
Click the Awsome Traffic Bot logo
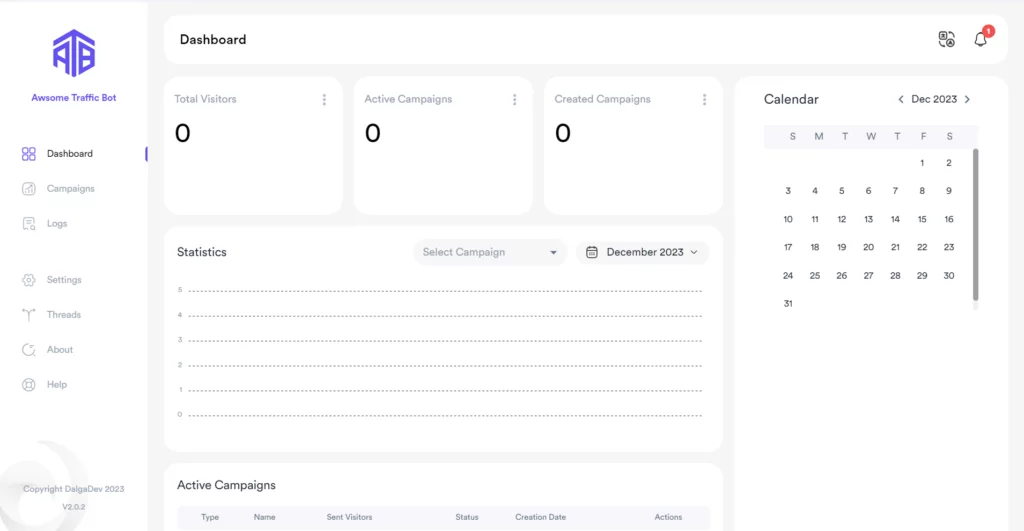pos(74,53)
